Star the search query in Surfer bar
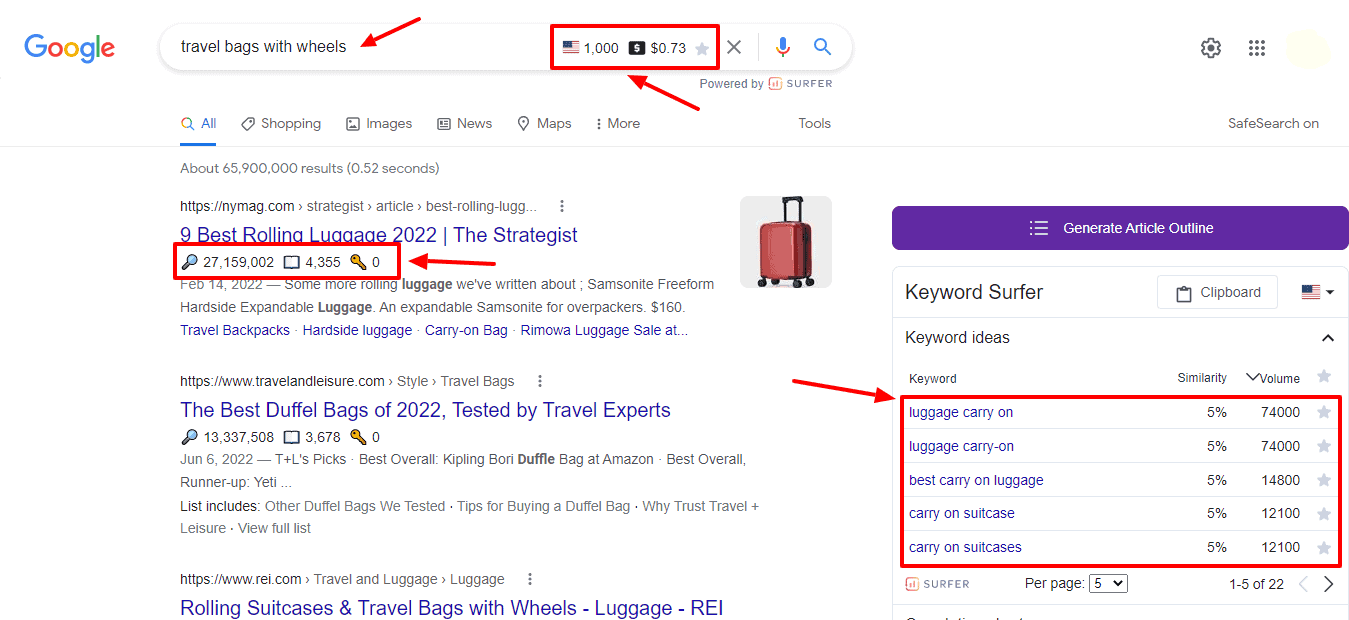Screen dimensions: 1349x620 click(702, 48)
